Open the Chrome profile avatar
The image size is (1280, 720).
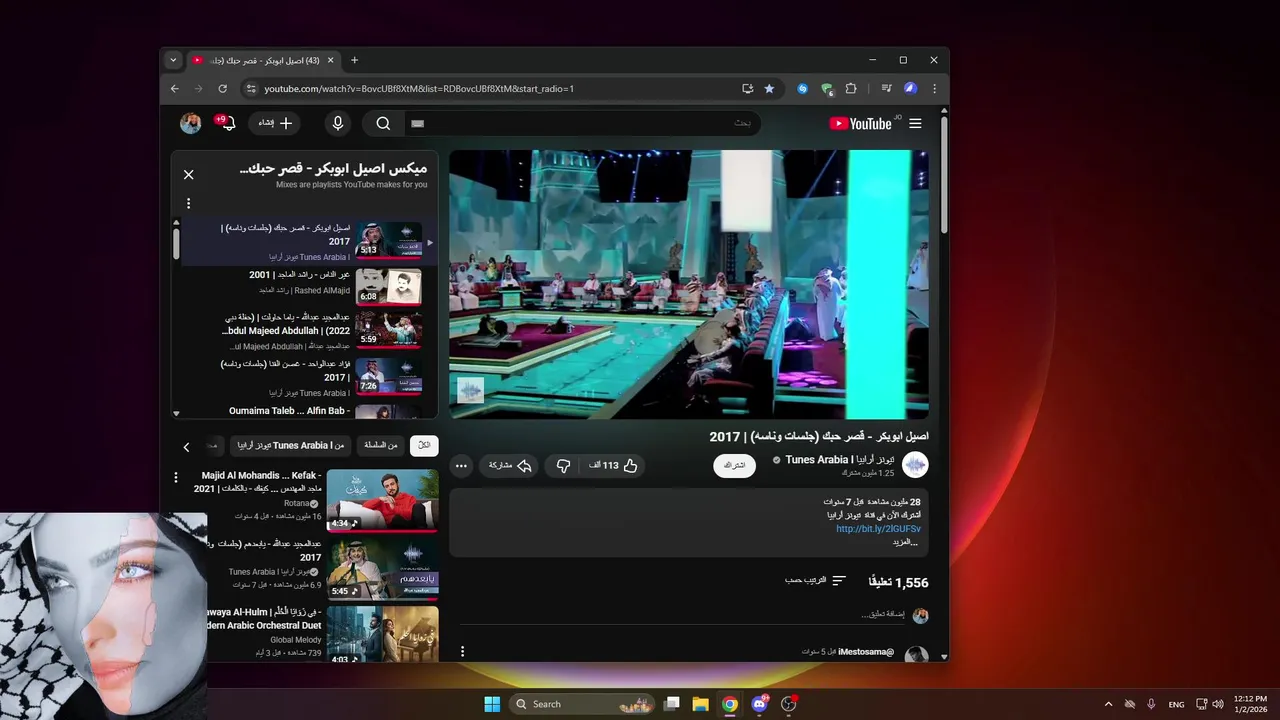[x=910, y=88]
